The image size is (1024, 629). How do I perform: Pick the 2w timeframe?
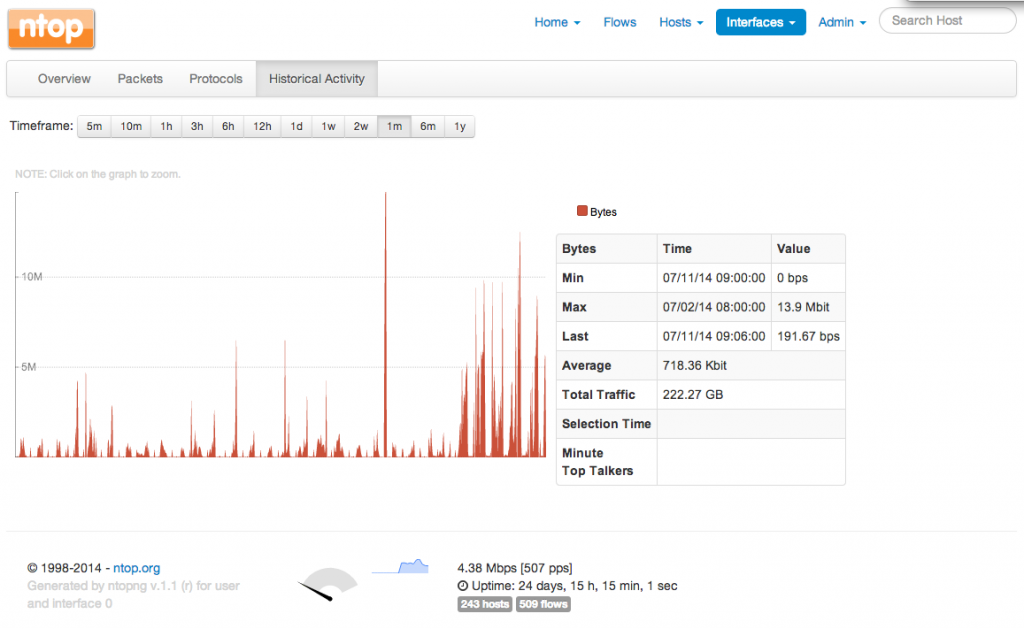click(x=361, y=126)
